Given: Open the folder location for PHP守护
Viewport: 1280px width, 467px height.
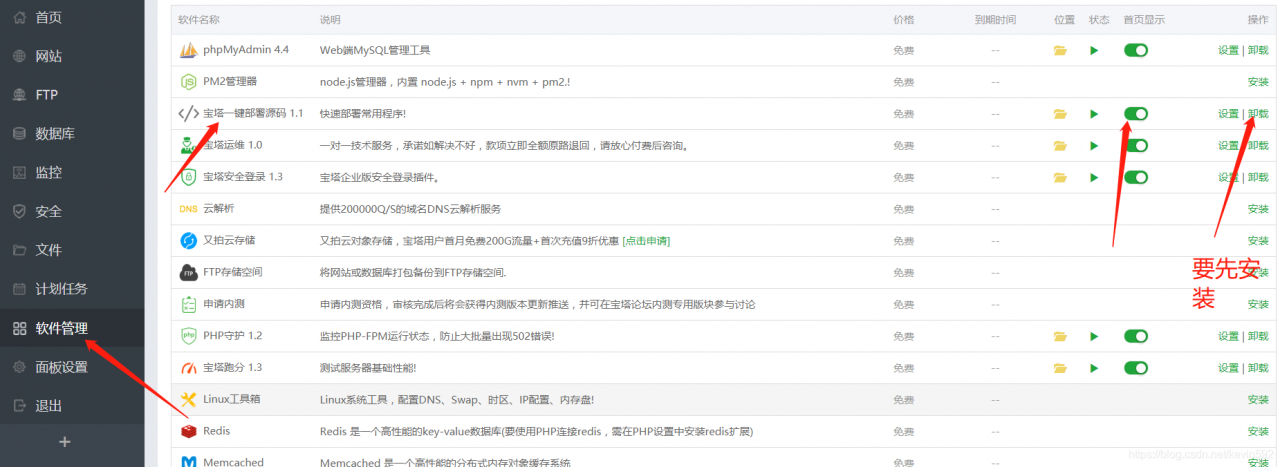Looking at the screenshot, I should (1060, 337).
